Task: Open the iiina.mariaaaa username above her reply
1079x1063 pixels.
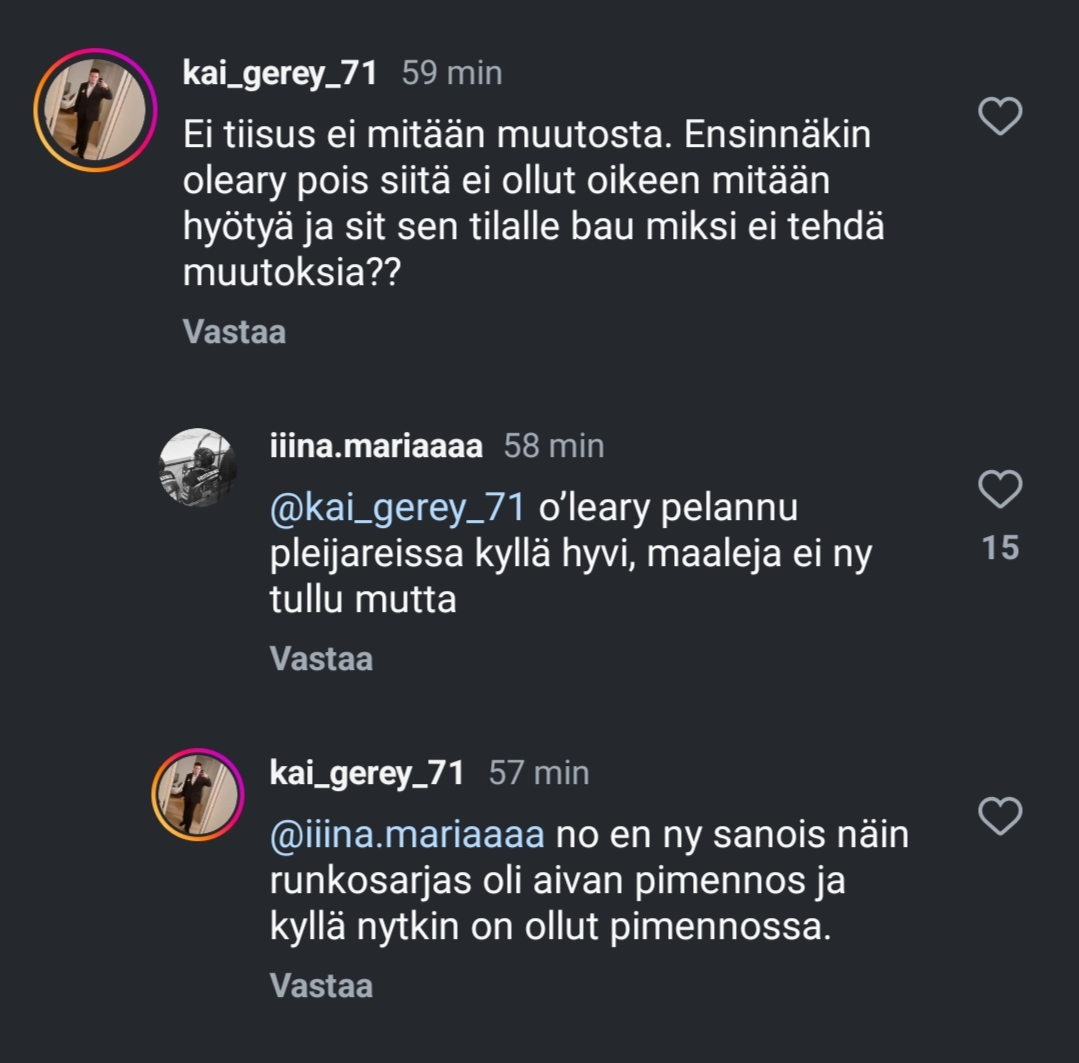Action: (x=376, y=446)
